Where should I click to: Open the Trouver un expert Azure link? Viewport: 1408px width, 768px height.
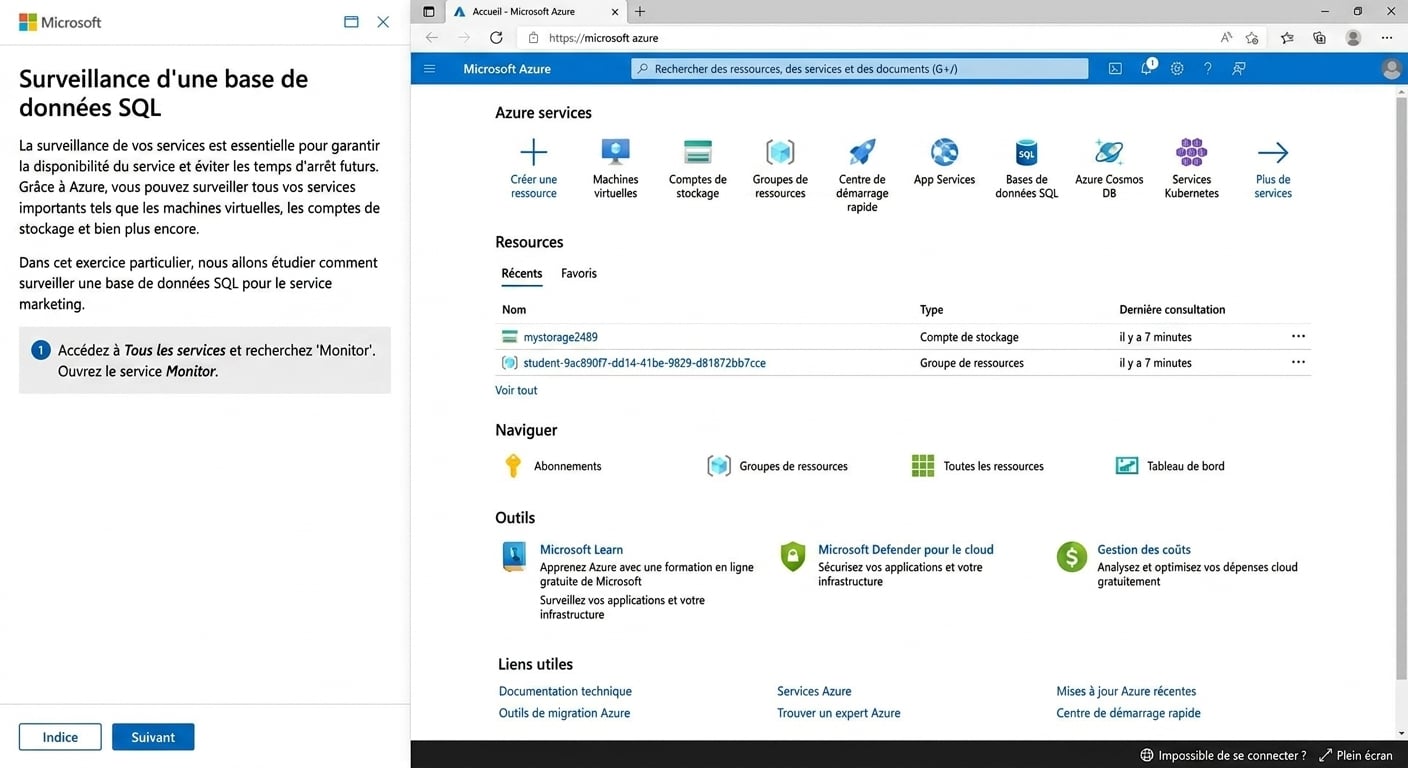tap(838, 714)
